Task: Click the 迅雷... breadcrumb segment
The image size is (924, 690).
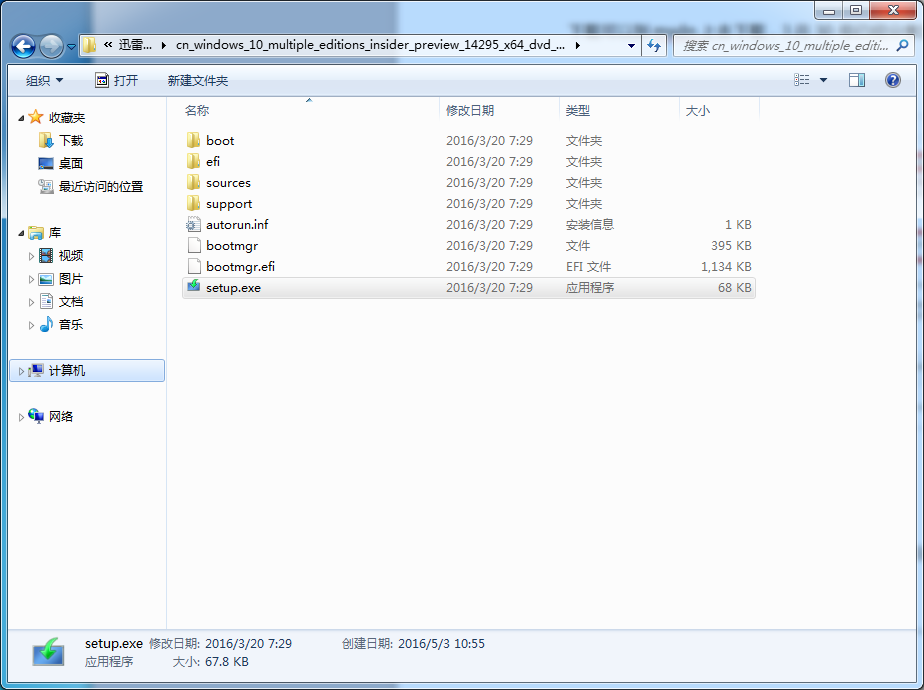Action: (135, 45)
